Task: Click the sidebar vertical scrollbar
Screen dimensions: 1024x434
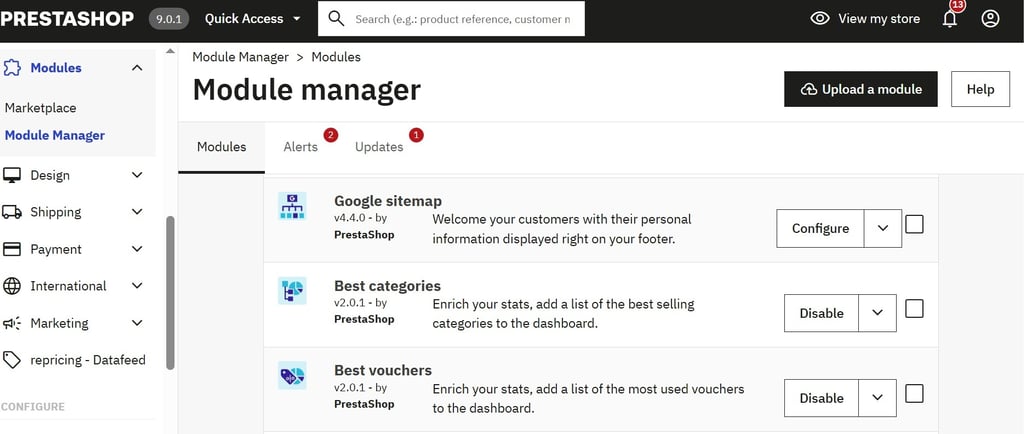Action: (170, 290)
